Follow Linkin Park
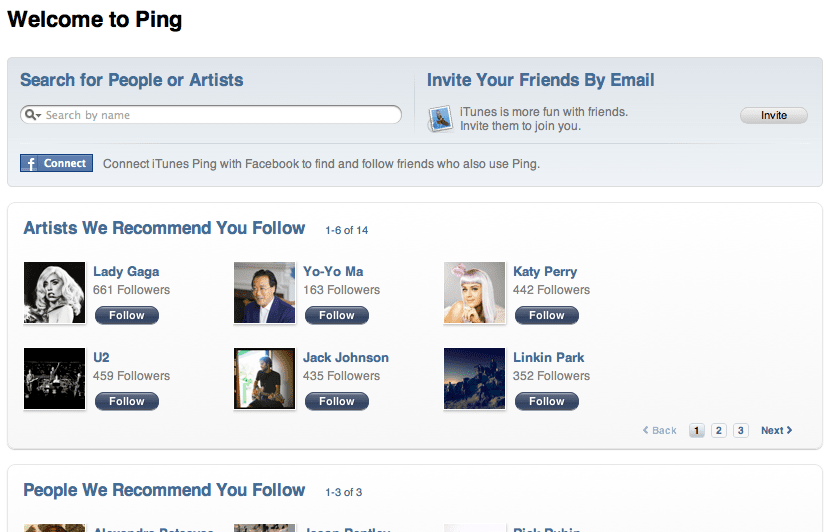 coord(547,402)
